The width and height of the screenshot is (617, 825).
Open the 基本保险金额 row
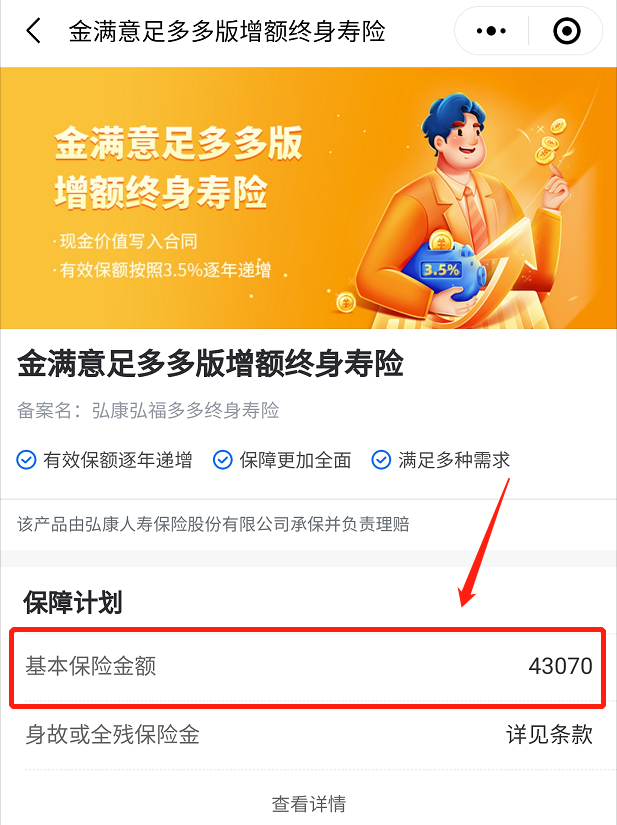(x=308, y=667)
